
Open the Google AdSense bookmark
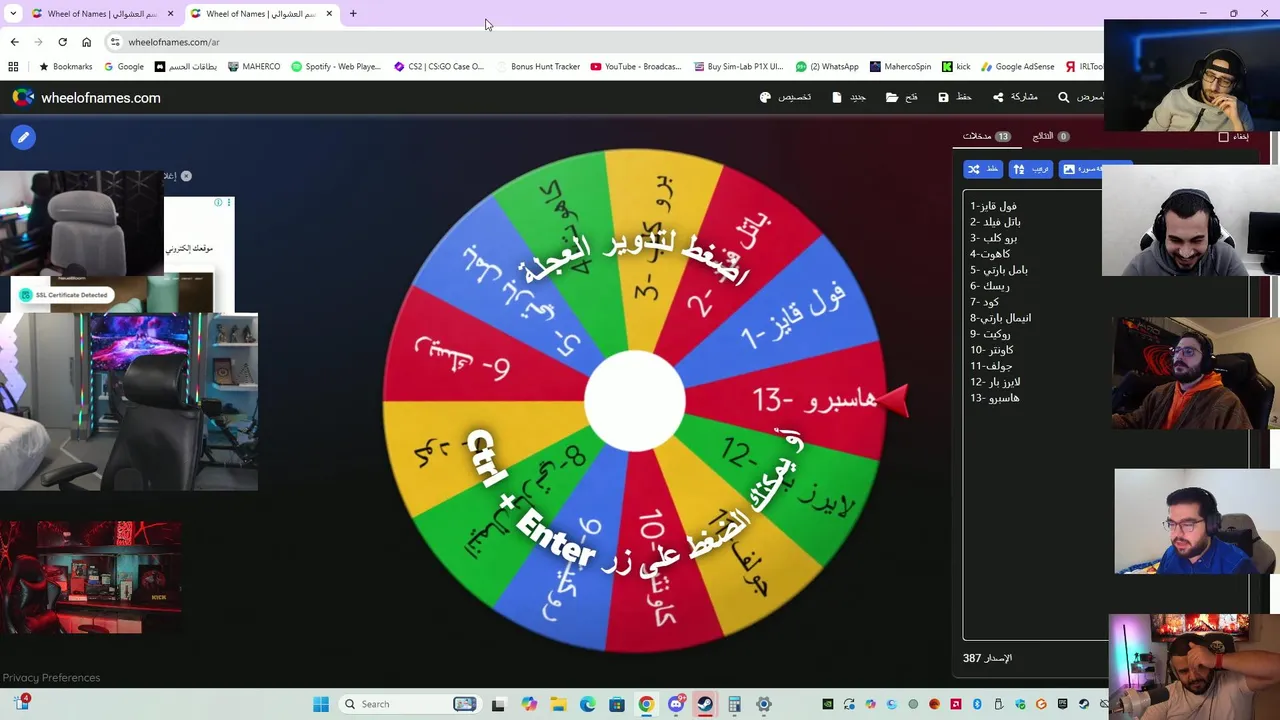click(x=1017, y=67)
